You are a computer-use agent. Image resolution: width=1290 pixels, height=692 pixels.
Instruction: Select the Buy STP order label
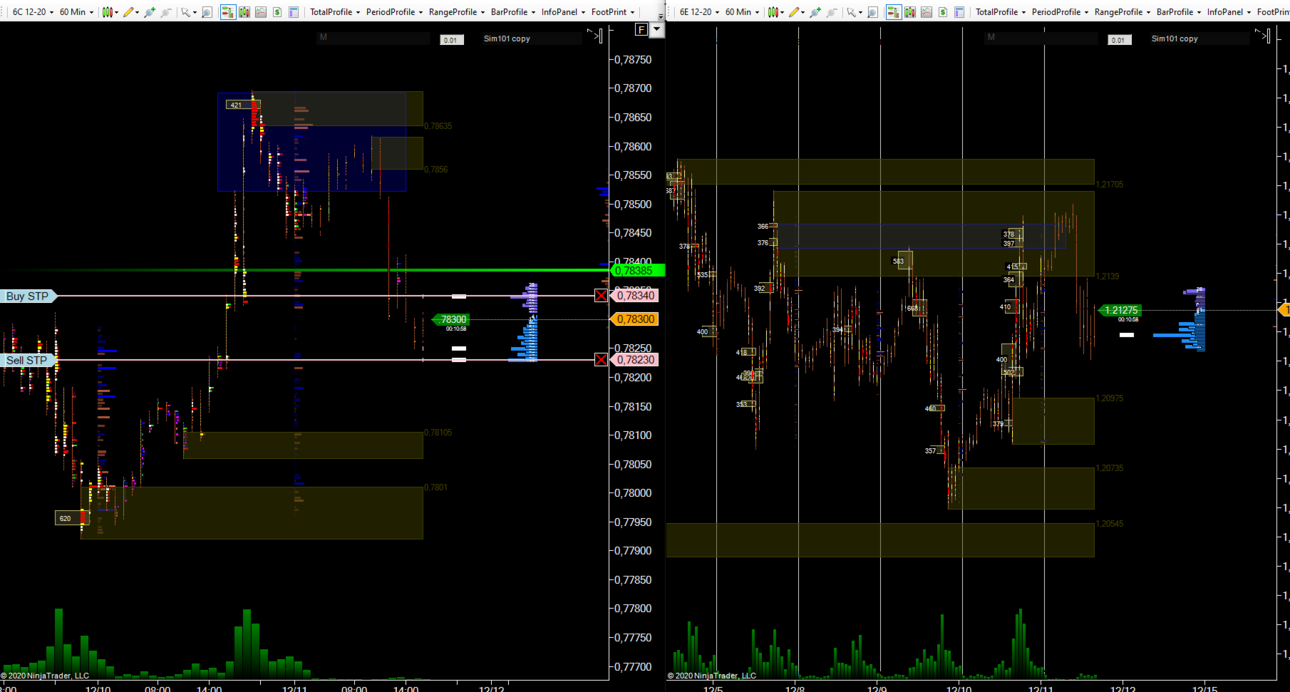click(28, 296)
